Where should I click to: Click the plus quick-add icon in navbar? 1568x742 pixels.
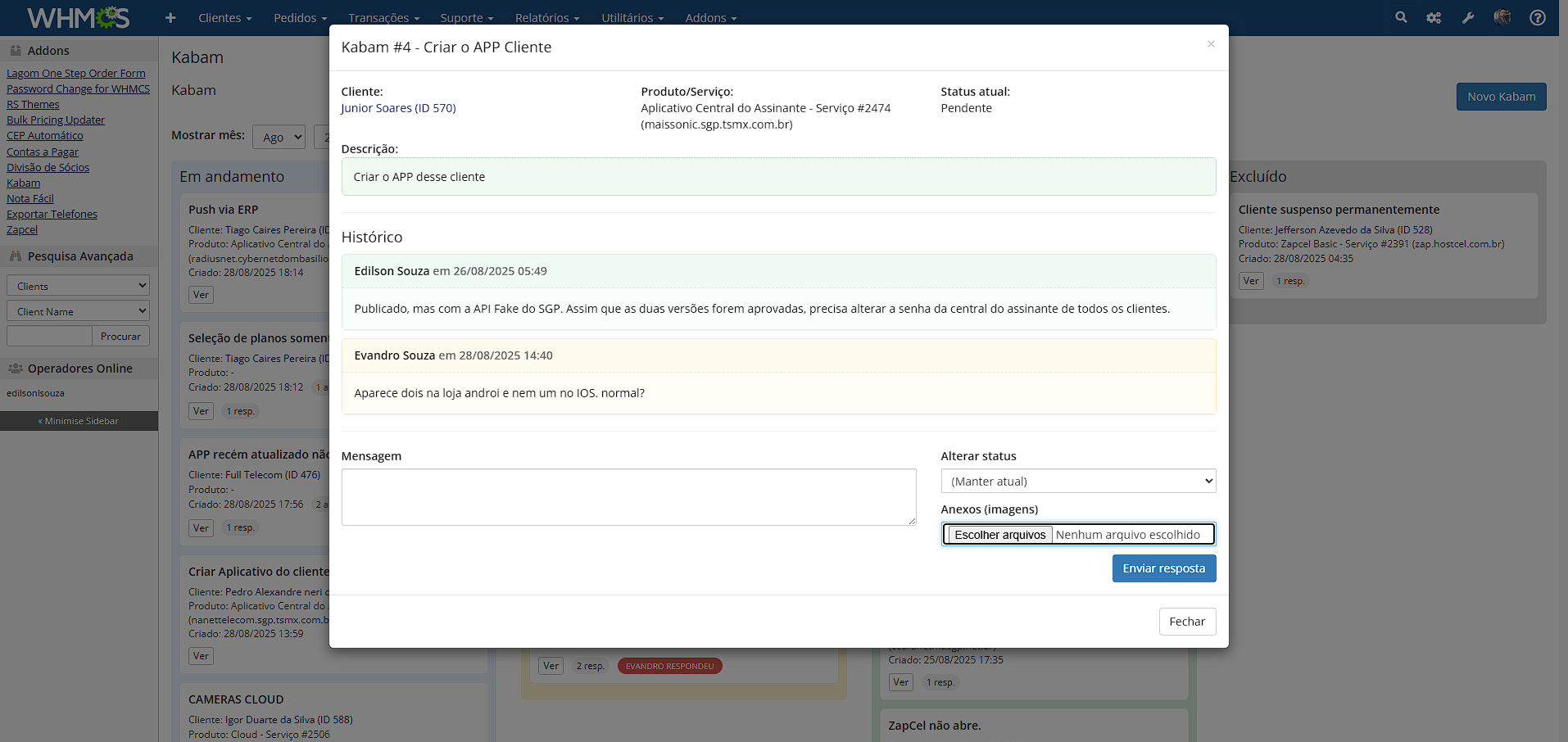(170, 17)
